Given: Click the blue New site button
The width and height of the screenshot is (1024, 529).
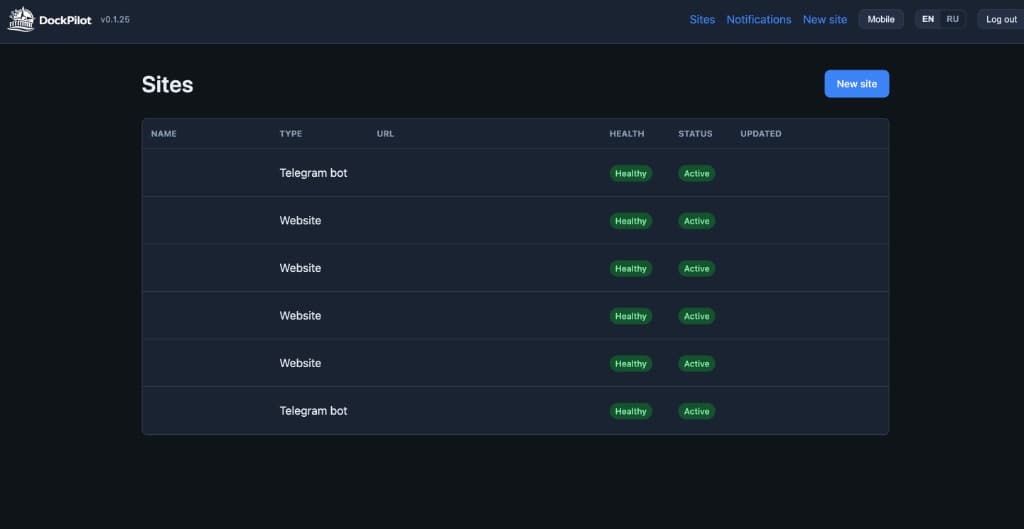Looking at the screenshot, I should click(857, 84).
